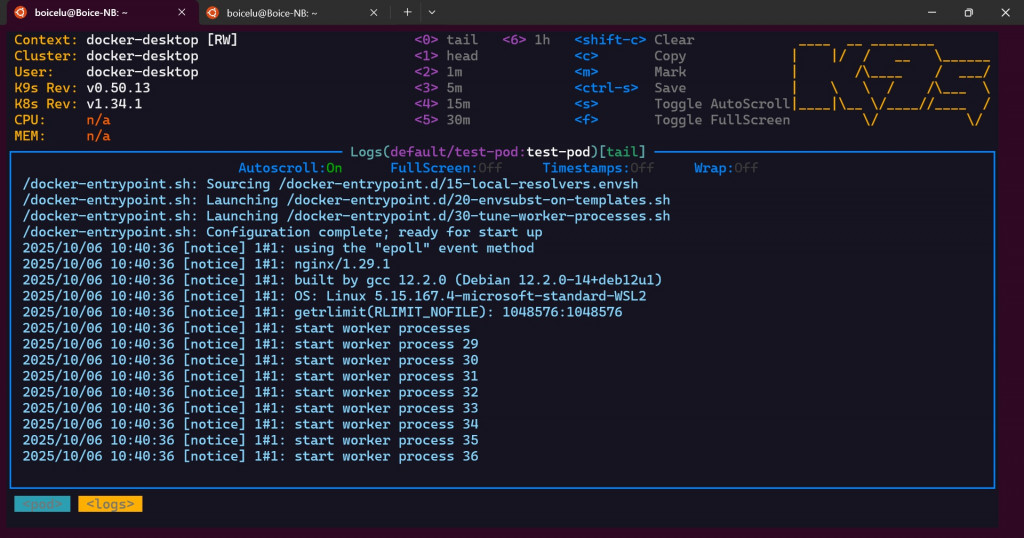Click the Cluster: docker-desktop line
The image size is (1024, 538).
tap(106, 56)
